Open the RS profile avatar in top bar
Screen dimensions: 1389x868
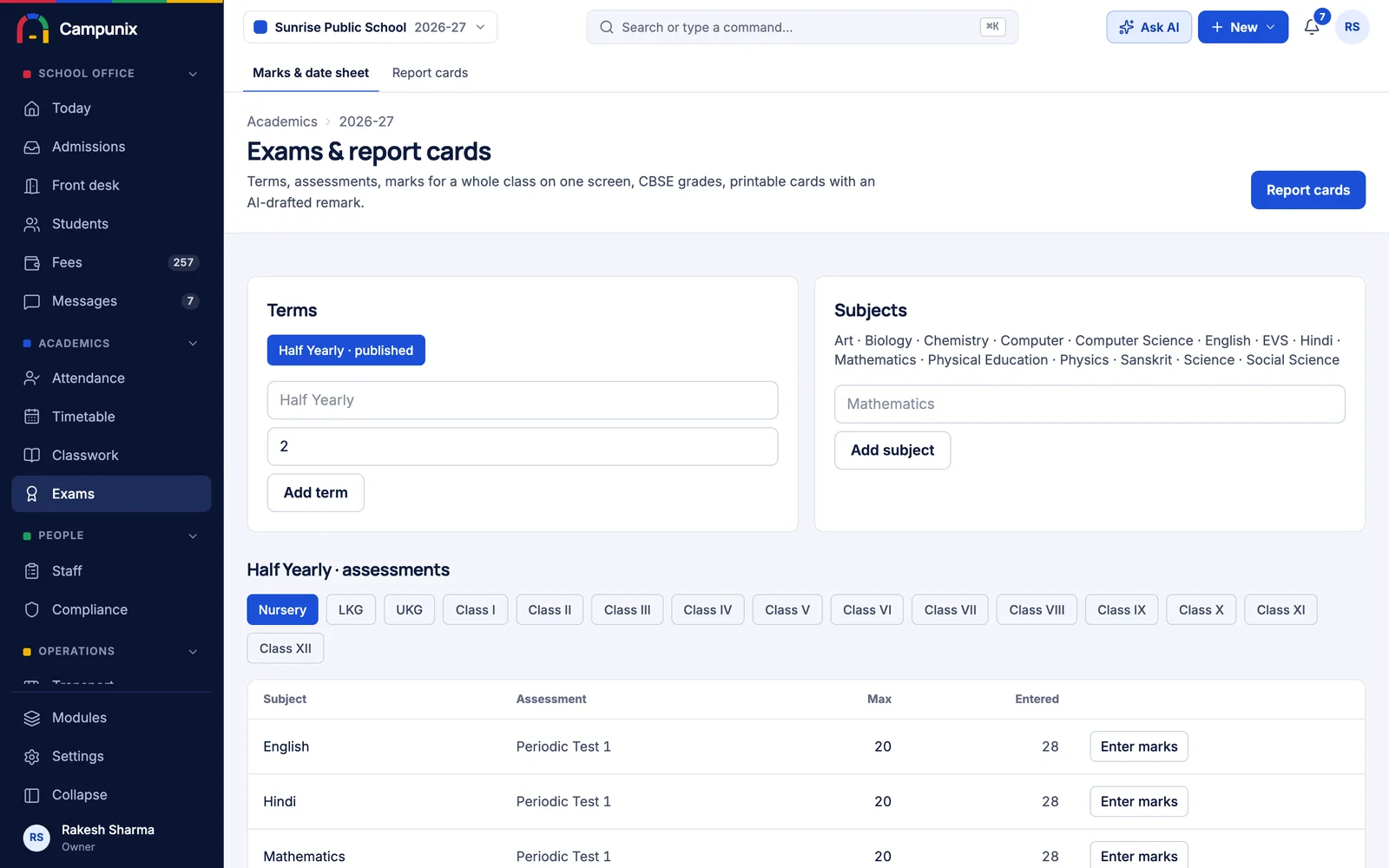point(1352,27)
